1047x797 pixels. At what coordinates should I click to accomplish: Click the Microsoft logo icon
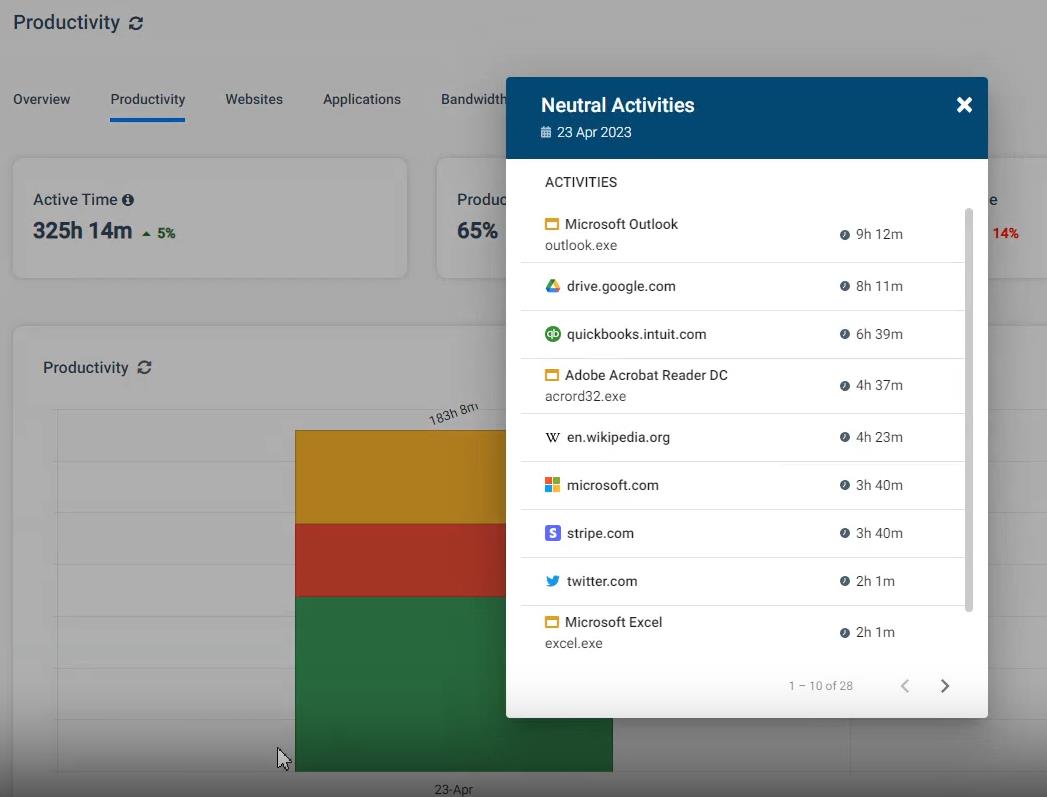click(552, 485)
